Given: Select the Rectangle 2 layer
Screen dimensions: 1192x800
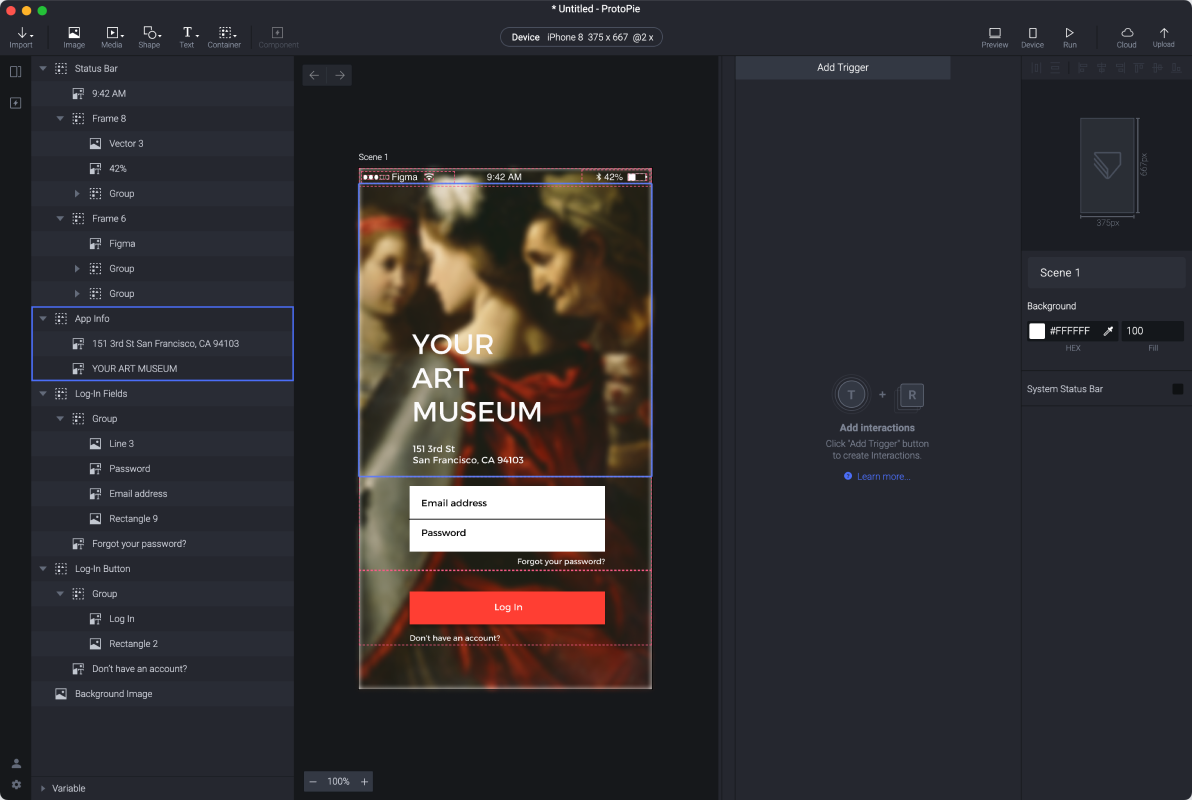Looking at the screenshot, I should click(x=163, y=644).
